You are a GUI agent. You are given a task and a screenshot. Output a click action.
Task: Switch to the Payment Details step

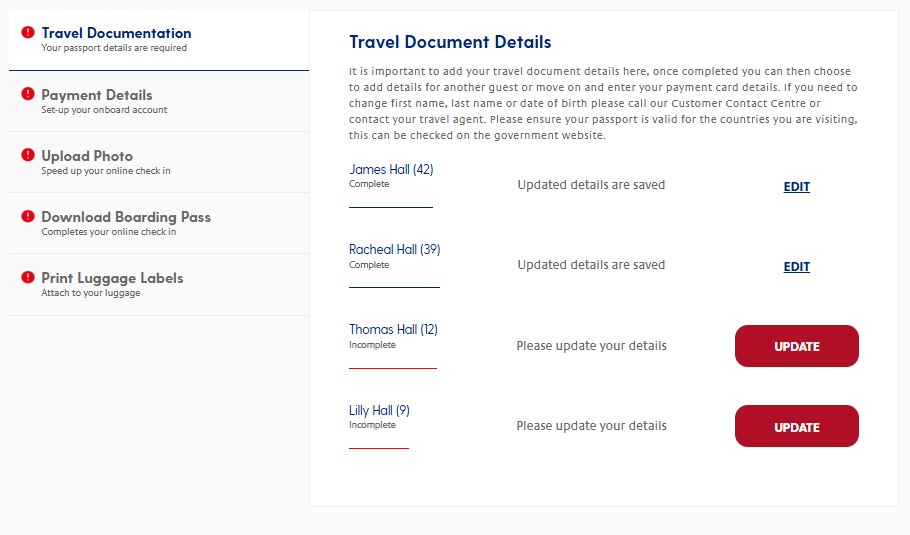point(159,102)
